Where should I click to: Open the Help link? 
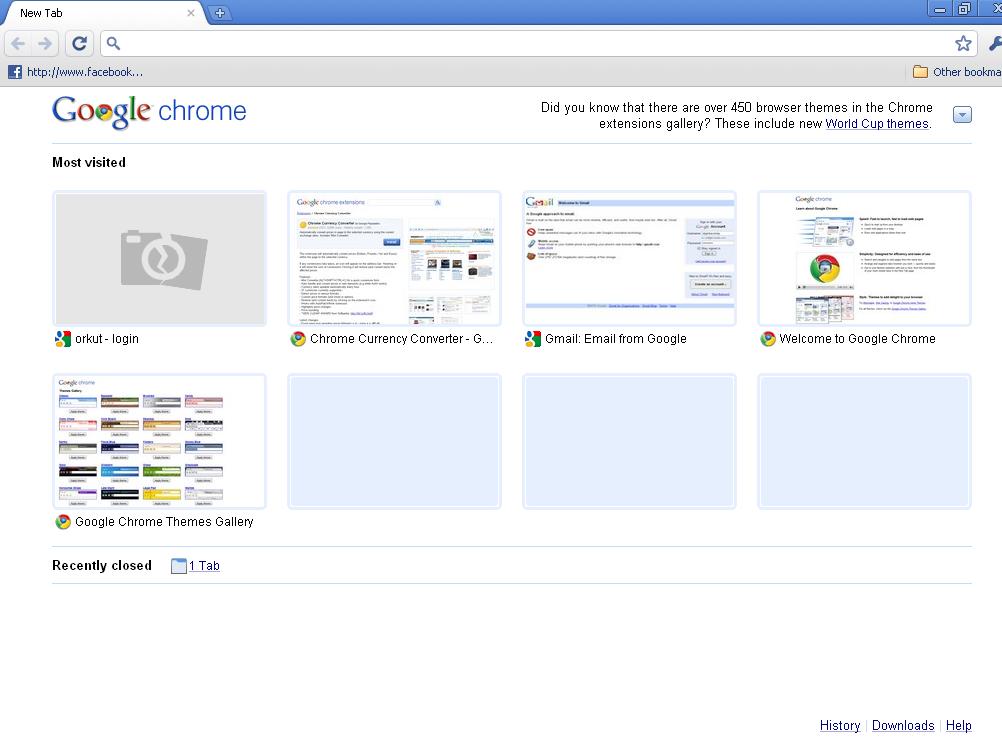[x=959, y=725]
